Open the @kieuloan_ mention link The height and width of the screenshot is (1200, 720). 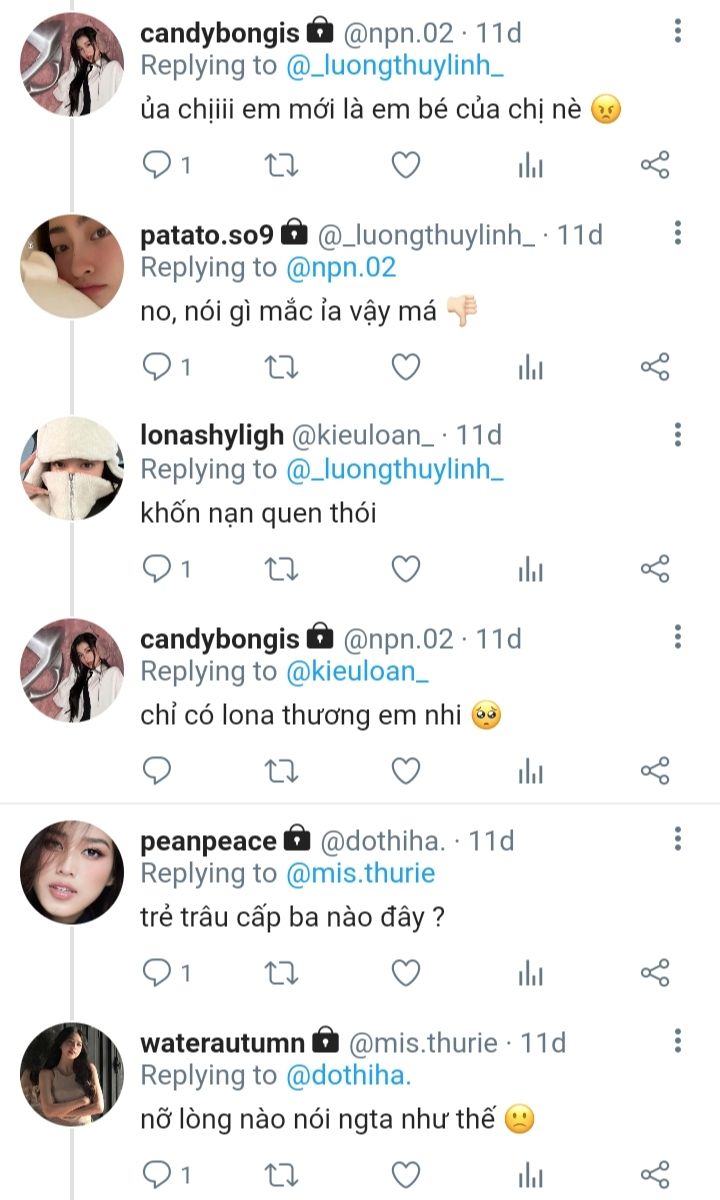[x=357, y=671]
